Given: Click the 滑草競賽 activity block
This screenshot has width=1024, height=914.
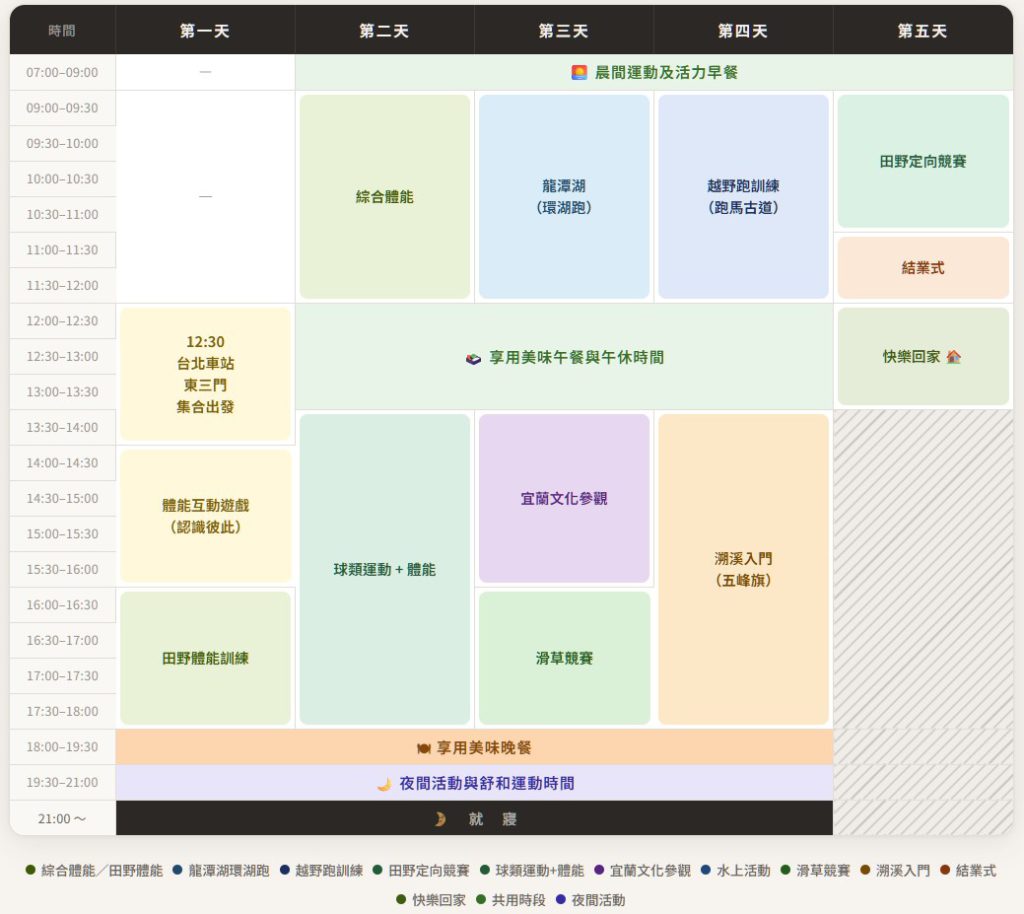Looking at the screenshot, I should (x=564, y=658).
